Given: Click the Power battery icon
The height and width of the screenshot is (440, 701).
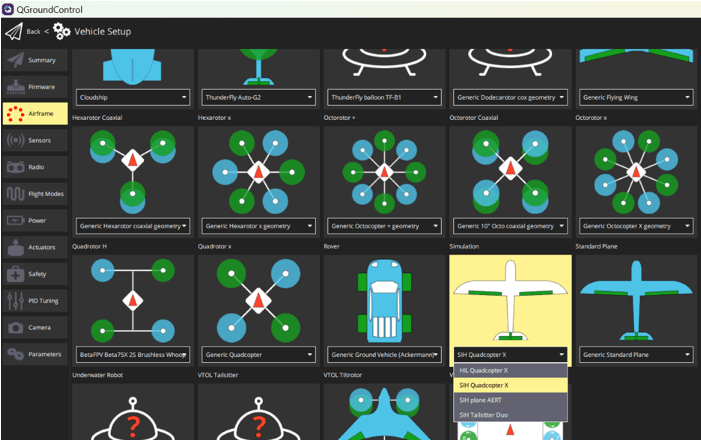Looking at the screenshot, I should (15, 220).
